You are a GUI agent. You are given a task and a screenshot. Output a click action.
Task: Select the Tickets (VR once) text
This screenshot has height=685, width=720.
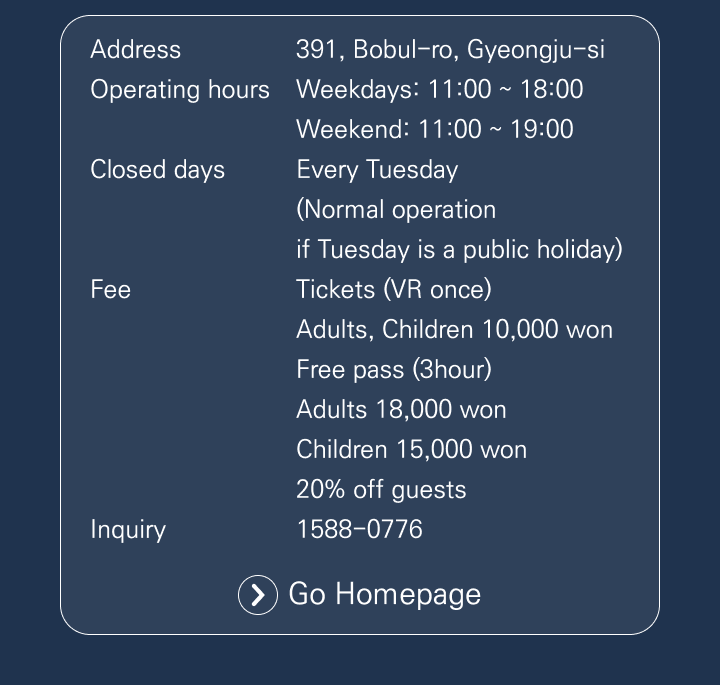click(394, 290)
